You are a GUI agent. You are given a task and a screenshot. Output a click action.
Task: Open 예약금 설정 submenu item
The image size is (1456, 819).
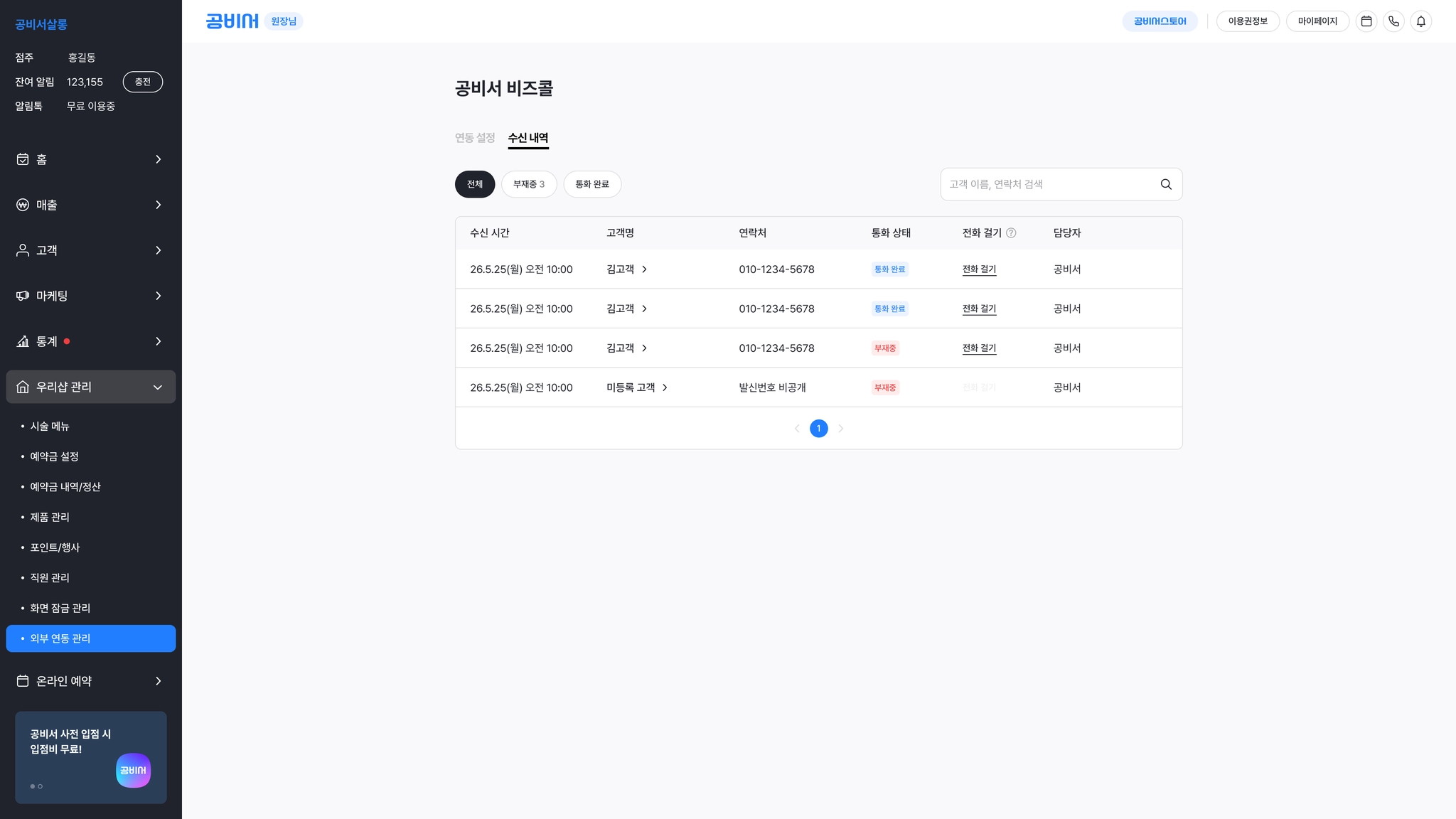(x=54, y=456)
